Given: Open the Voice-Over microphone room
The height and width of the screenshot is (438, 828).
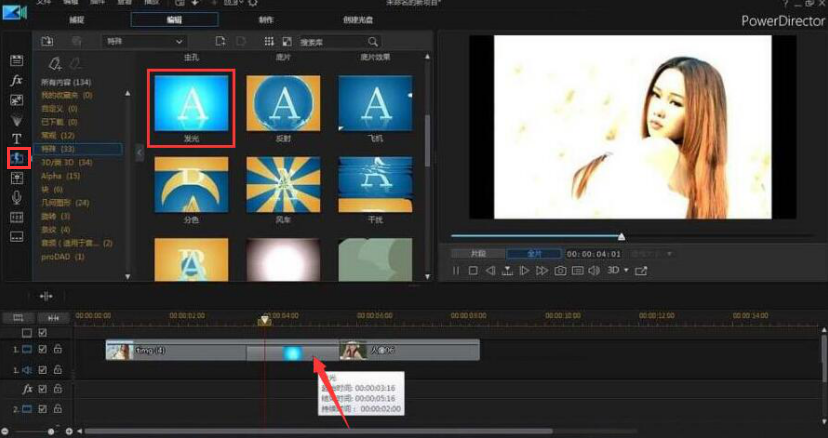Looking at the screenshot, I should (x=17, y=198).
